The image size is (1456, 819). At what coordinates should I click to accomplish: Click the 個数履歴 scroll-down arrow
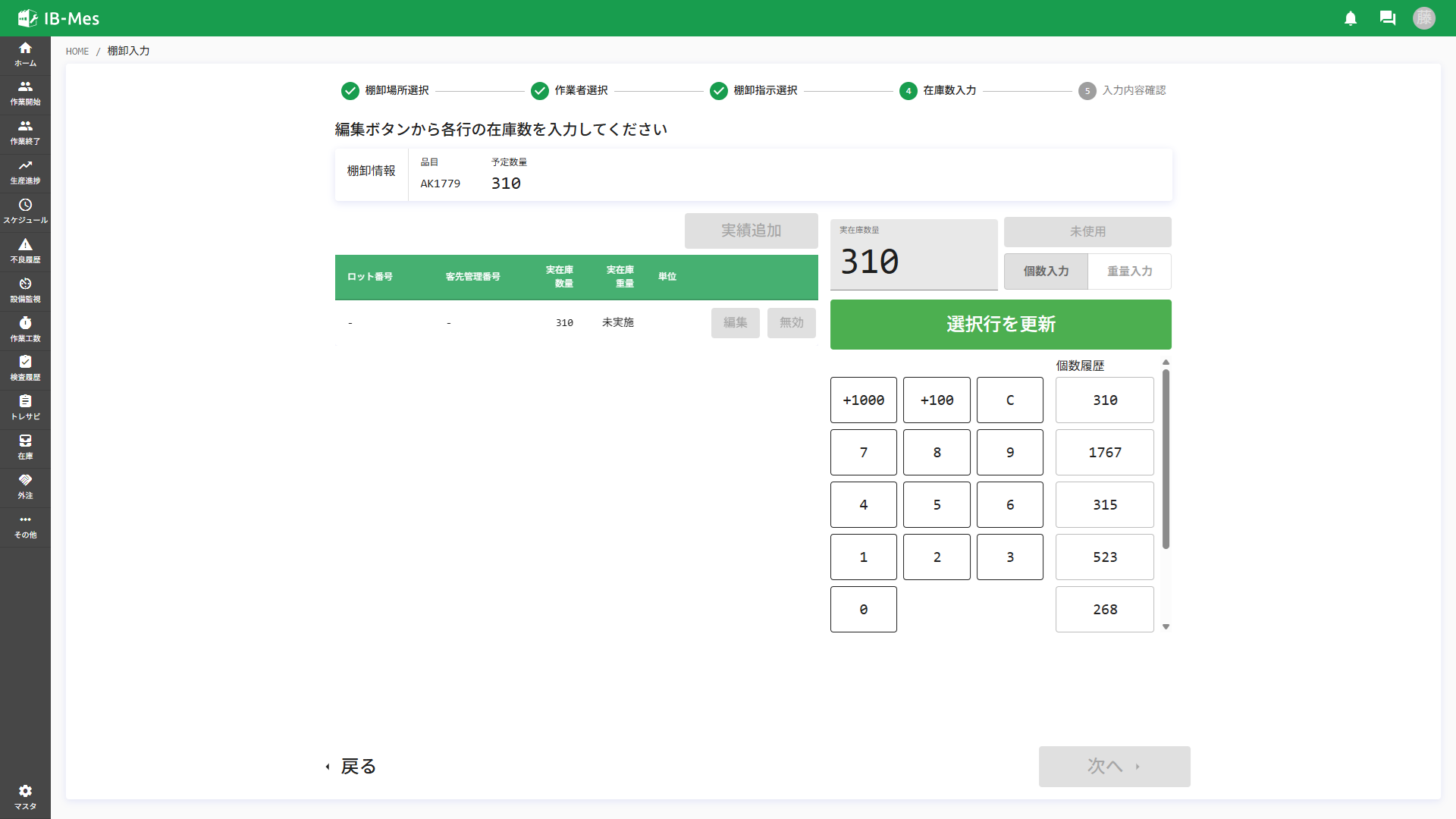[1166, 626]
